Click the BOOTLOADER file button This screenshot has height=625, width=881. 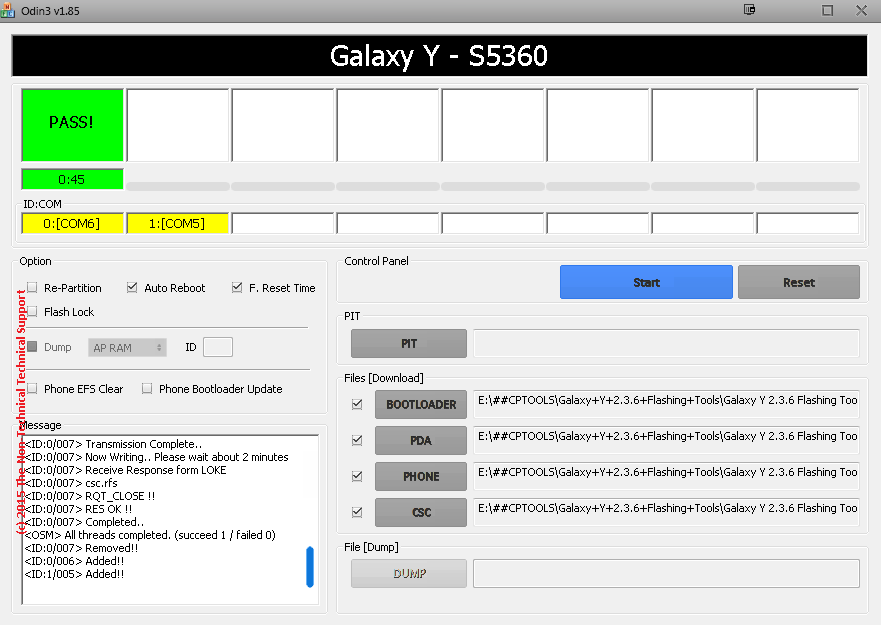[x=421, y=404]
